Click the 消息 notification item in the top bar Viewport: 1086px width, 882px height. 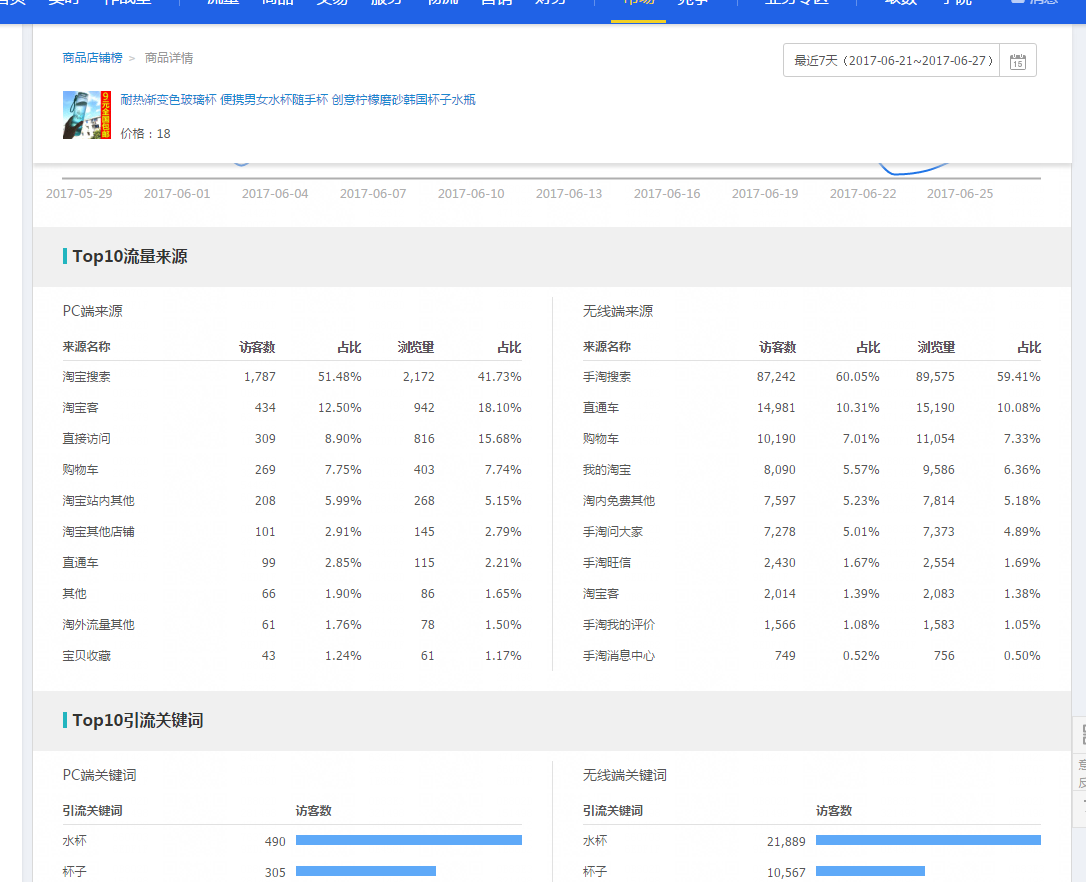[1035, 4]
